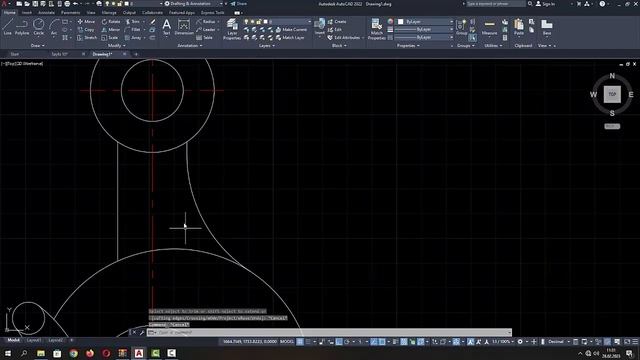Click AutoCAD icon in Windows taskbar
The width and height of the screenshot is (640, 360).
click(139, 353)
